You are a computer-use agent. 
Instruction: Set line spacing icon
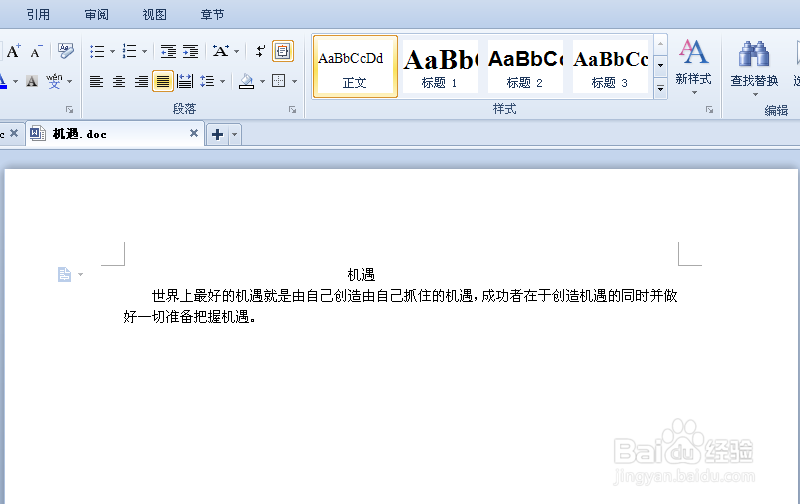[x=207, y=81]
